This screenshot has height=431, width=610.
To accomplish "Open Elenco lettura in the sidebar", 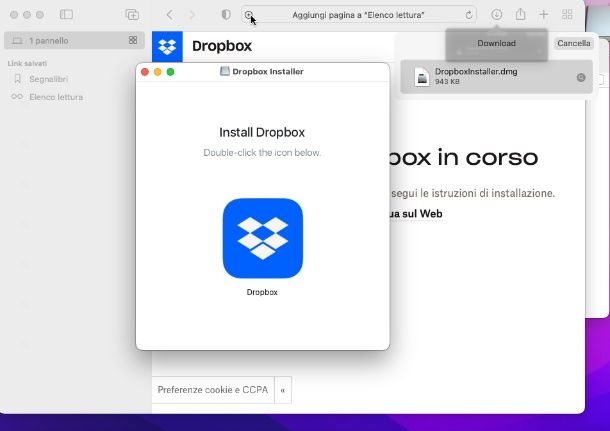I will 56,97.
